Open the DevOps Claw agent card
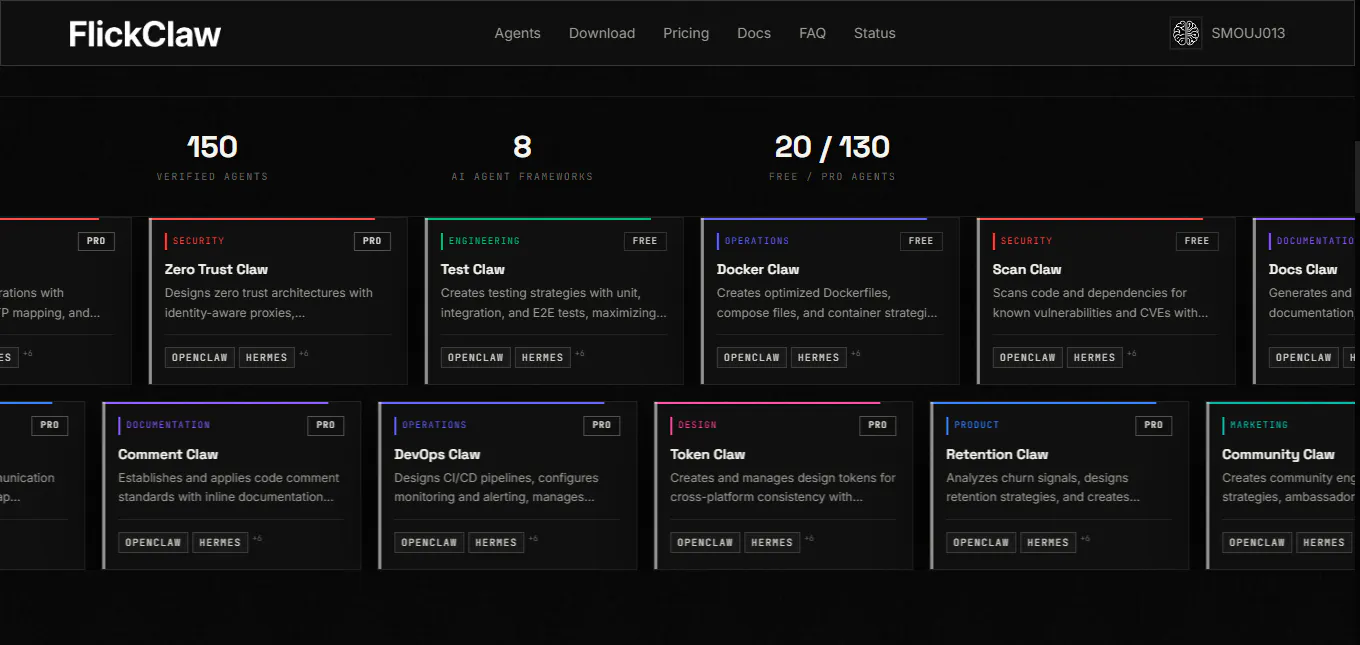This screenshot has width=1360, height=645. pyautogui.click(x=508, y=486)
